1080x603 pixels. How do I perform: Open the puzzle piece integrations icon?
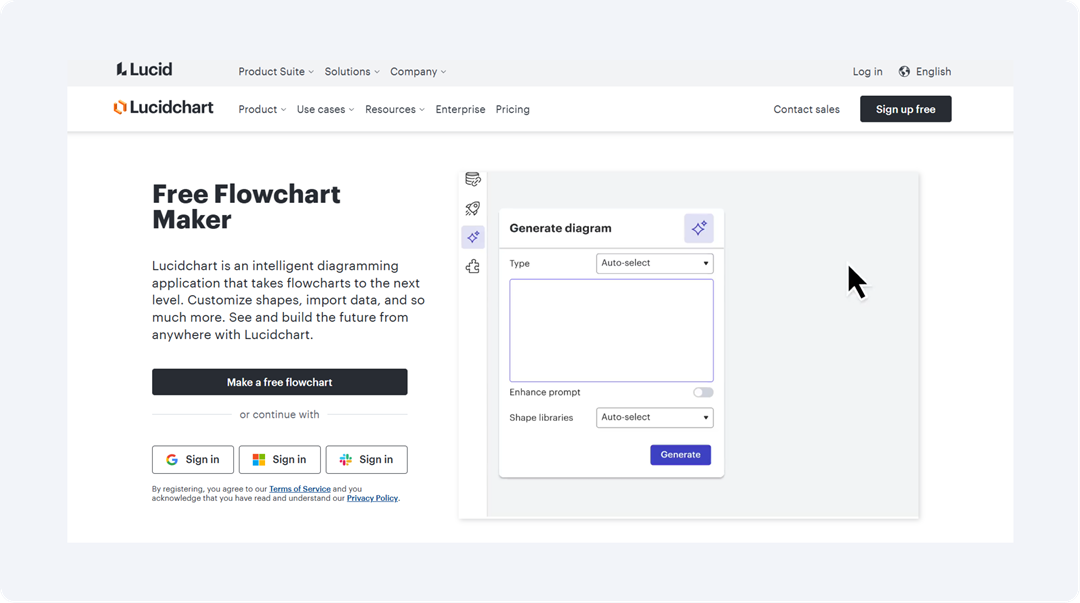click(473, 266)
